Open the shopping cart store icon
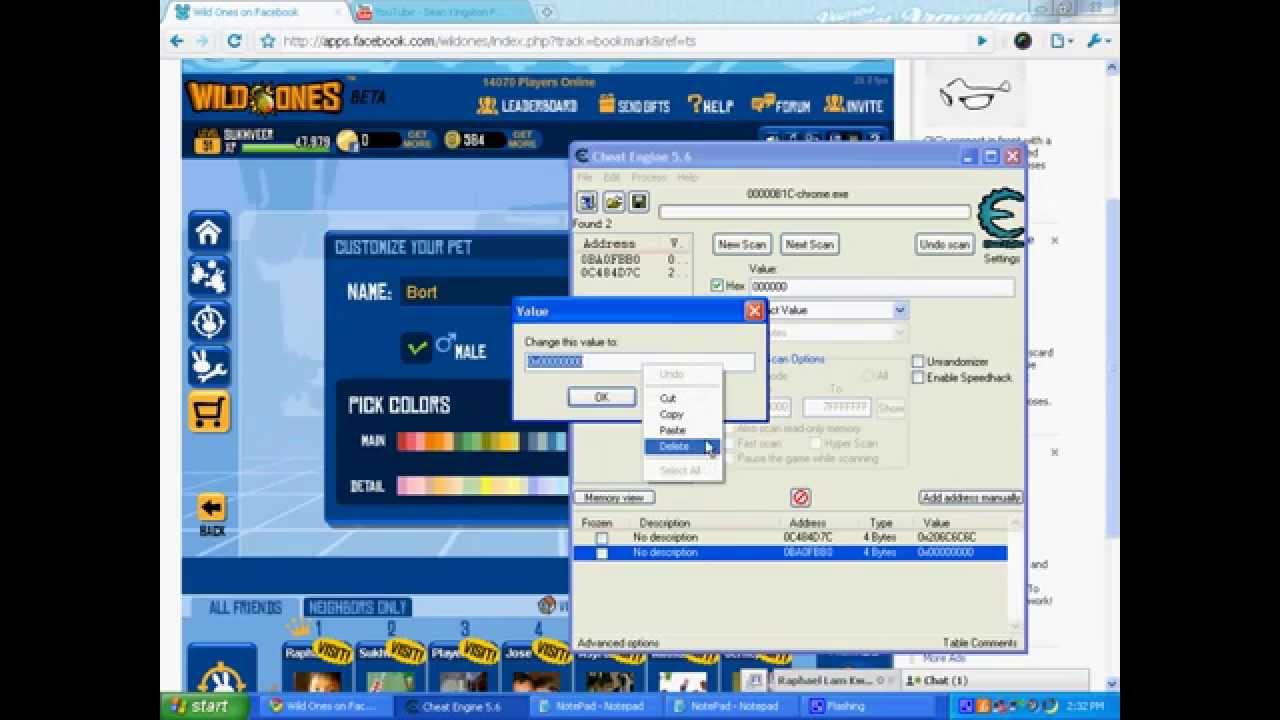1280x720 pixels. pyautogui.click(x=209, y=412)
